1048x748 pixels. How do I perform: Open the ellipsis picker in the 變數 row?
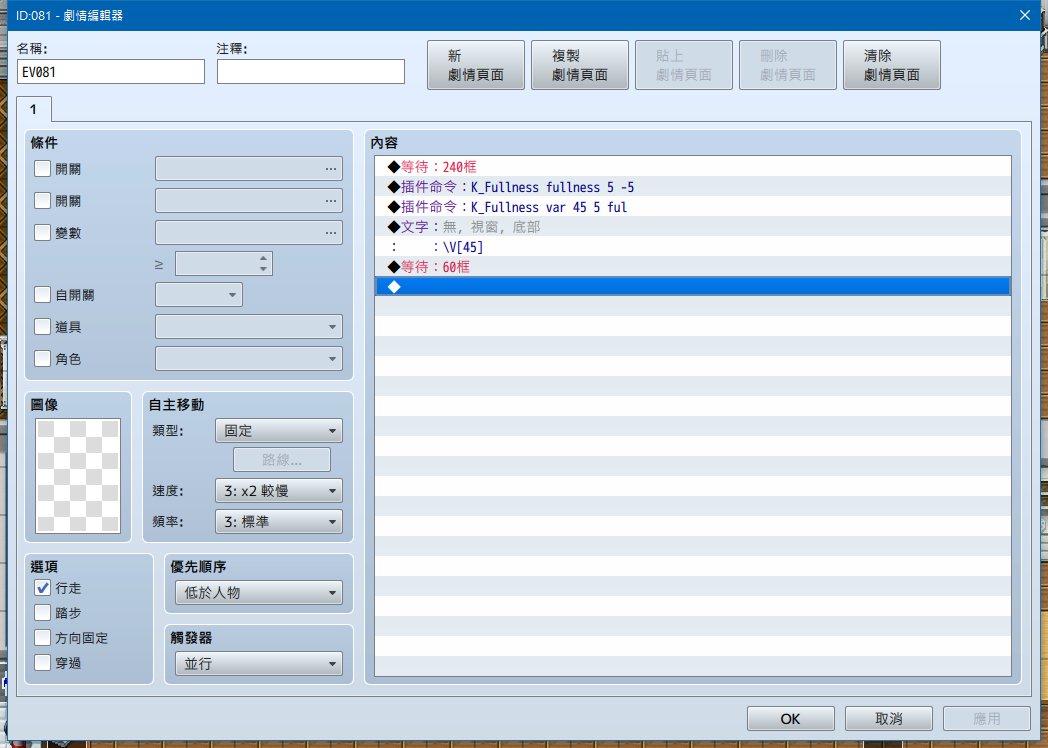(331, 233)
